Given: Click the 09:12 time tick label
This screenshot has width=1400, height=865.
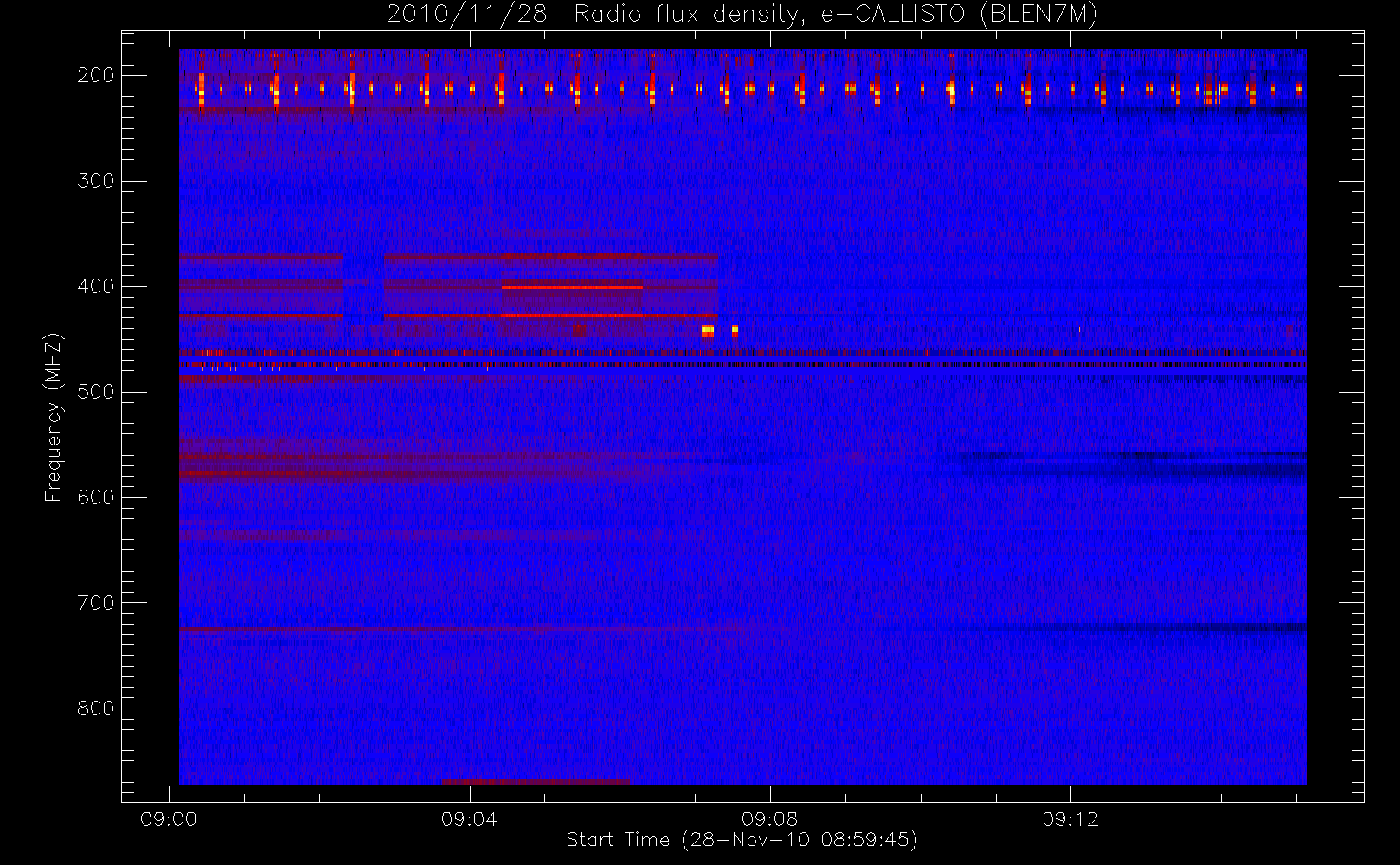Looking at the screenshot, I should pyautogui.click(x=1070, y=819).
